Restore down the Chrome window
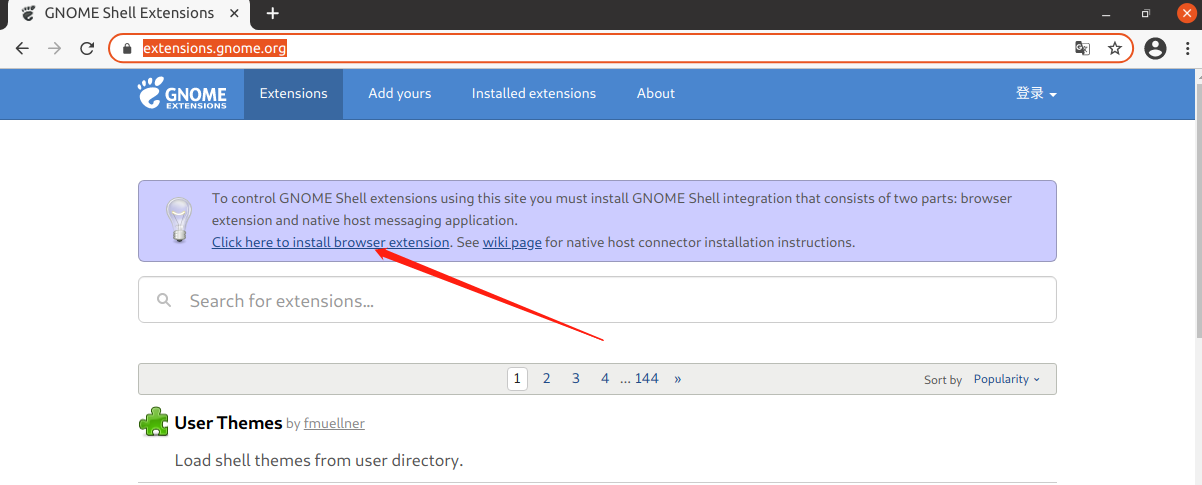The height and width of the screenshot is (485, 1202). (1146, 13)
